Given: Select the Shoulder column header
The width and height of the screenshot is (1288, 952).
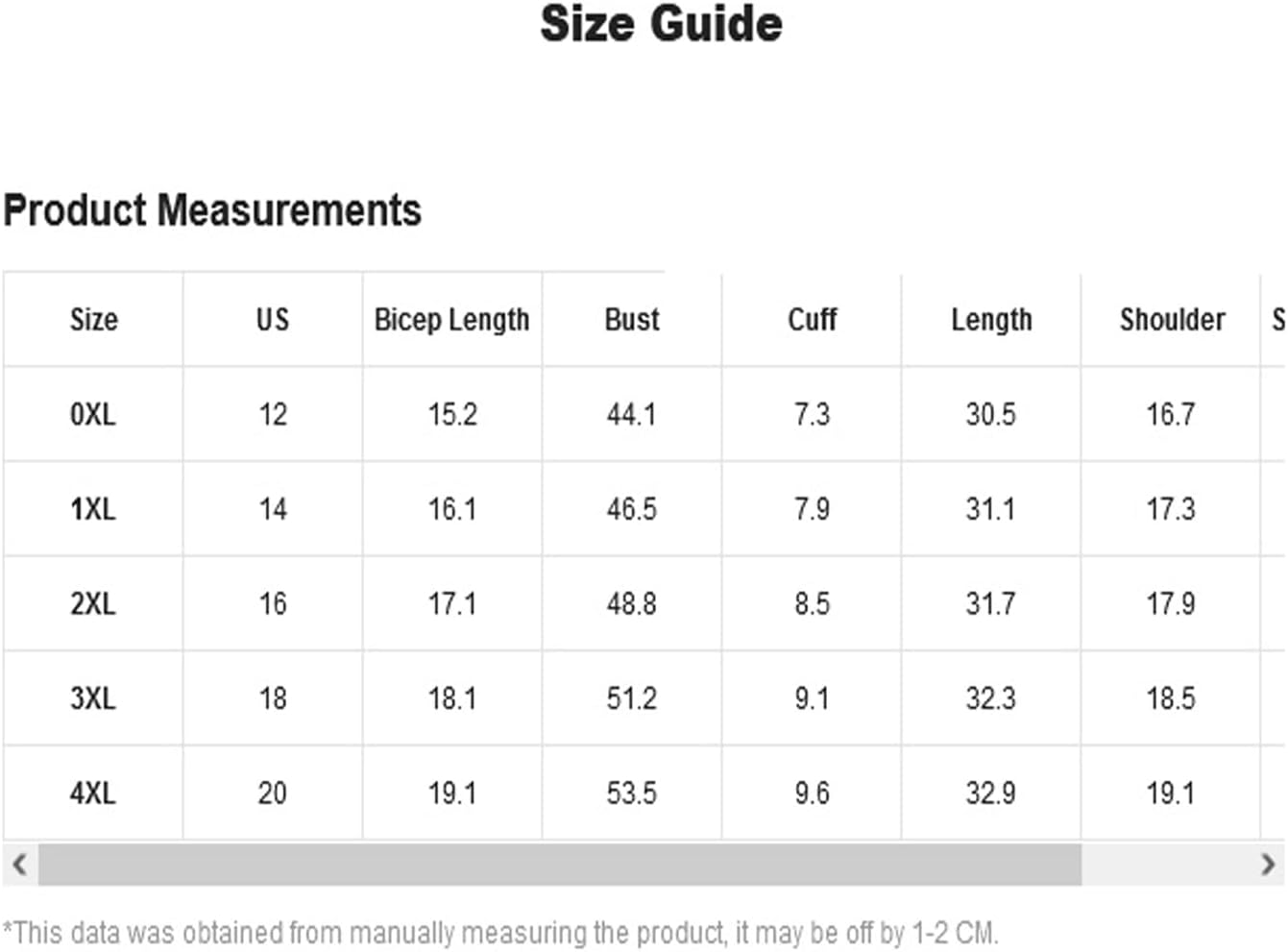Looking at the screenshot, I should click(1172, 320).
